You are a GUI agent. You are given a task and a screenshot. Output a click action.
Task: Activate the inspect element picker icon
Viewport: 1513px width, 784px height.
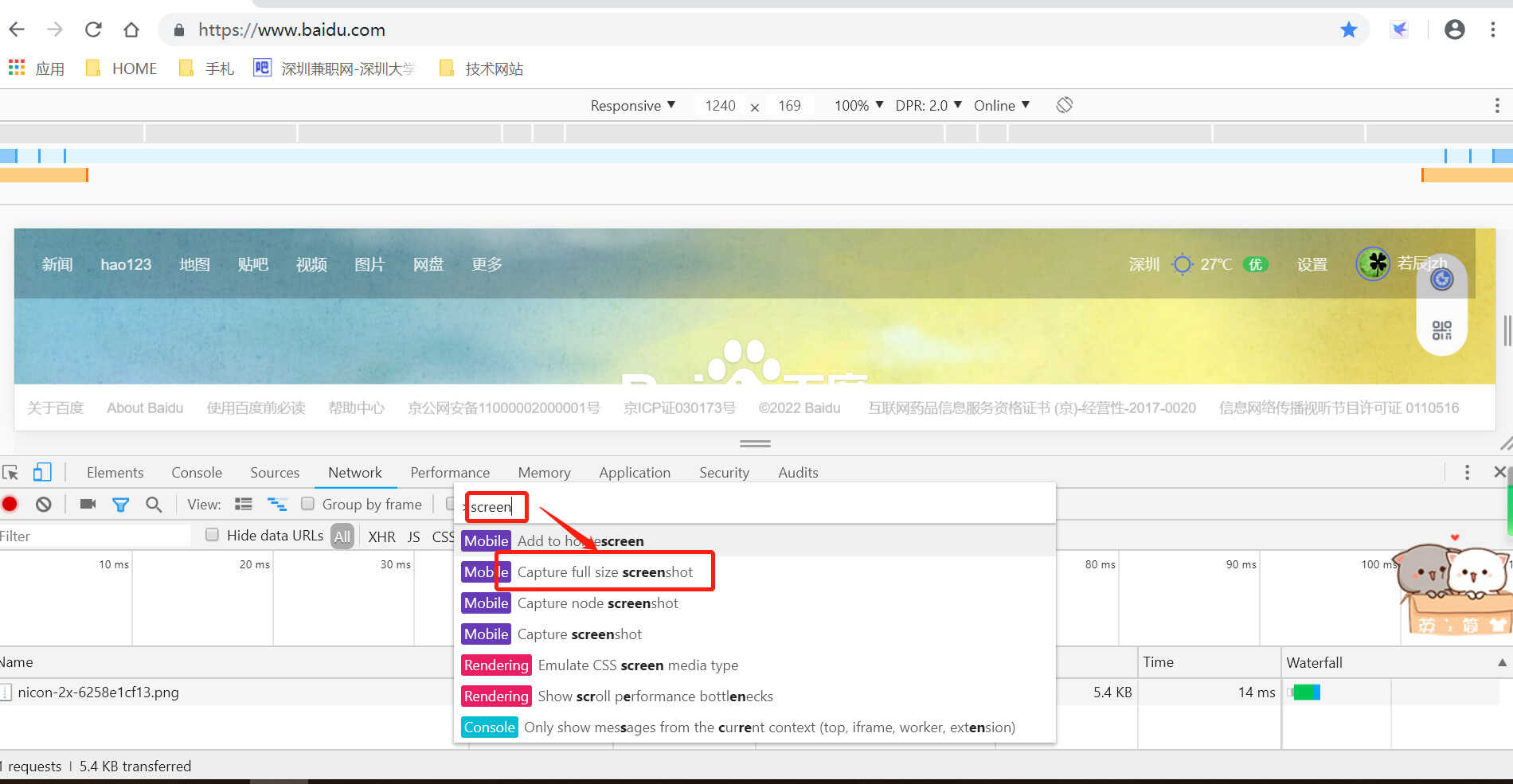click(x=10, y=473)
